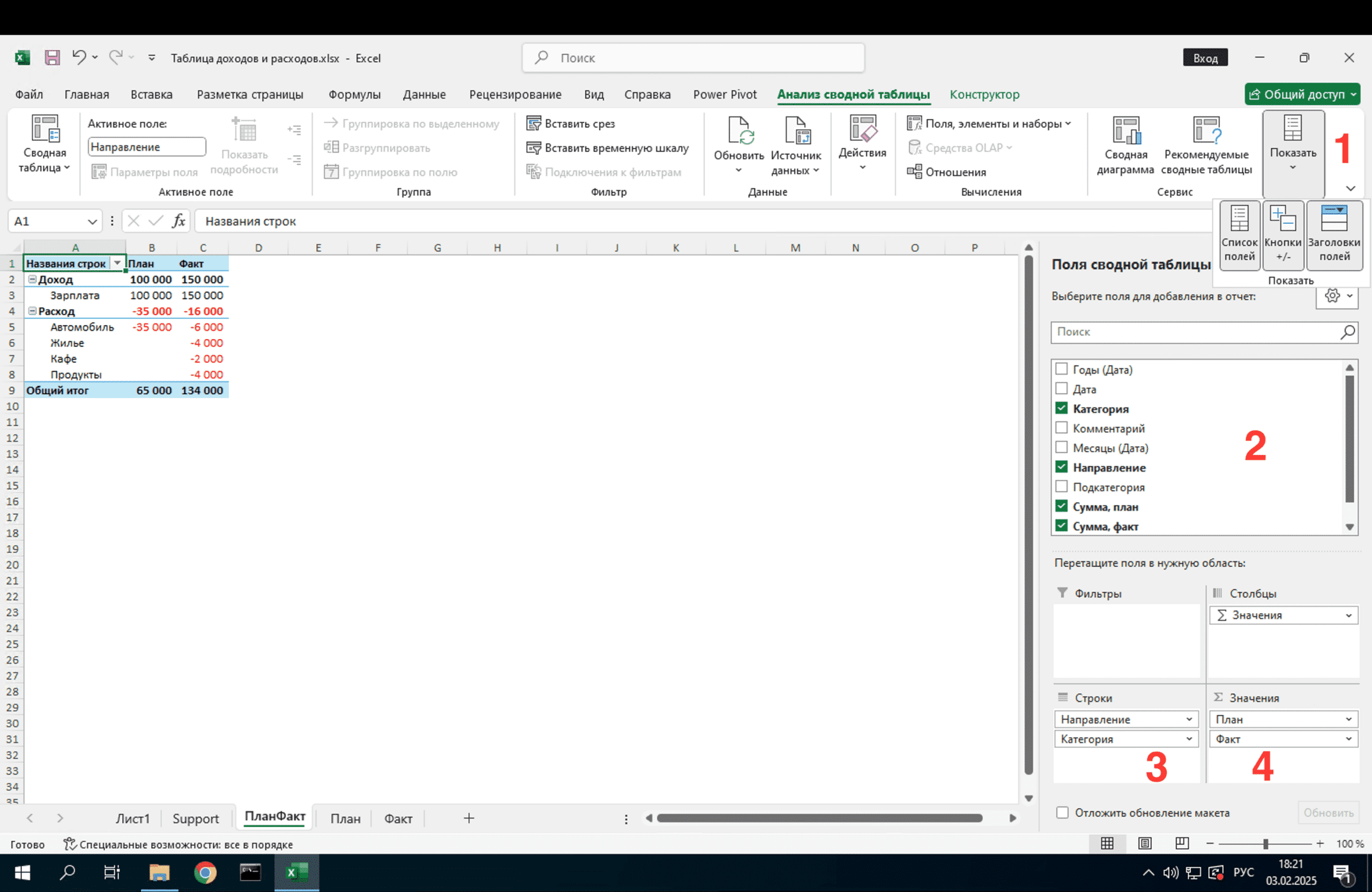
Task: Check the Дата field checkbox
Action: (x=1061, y=388)
